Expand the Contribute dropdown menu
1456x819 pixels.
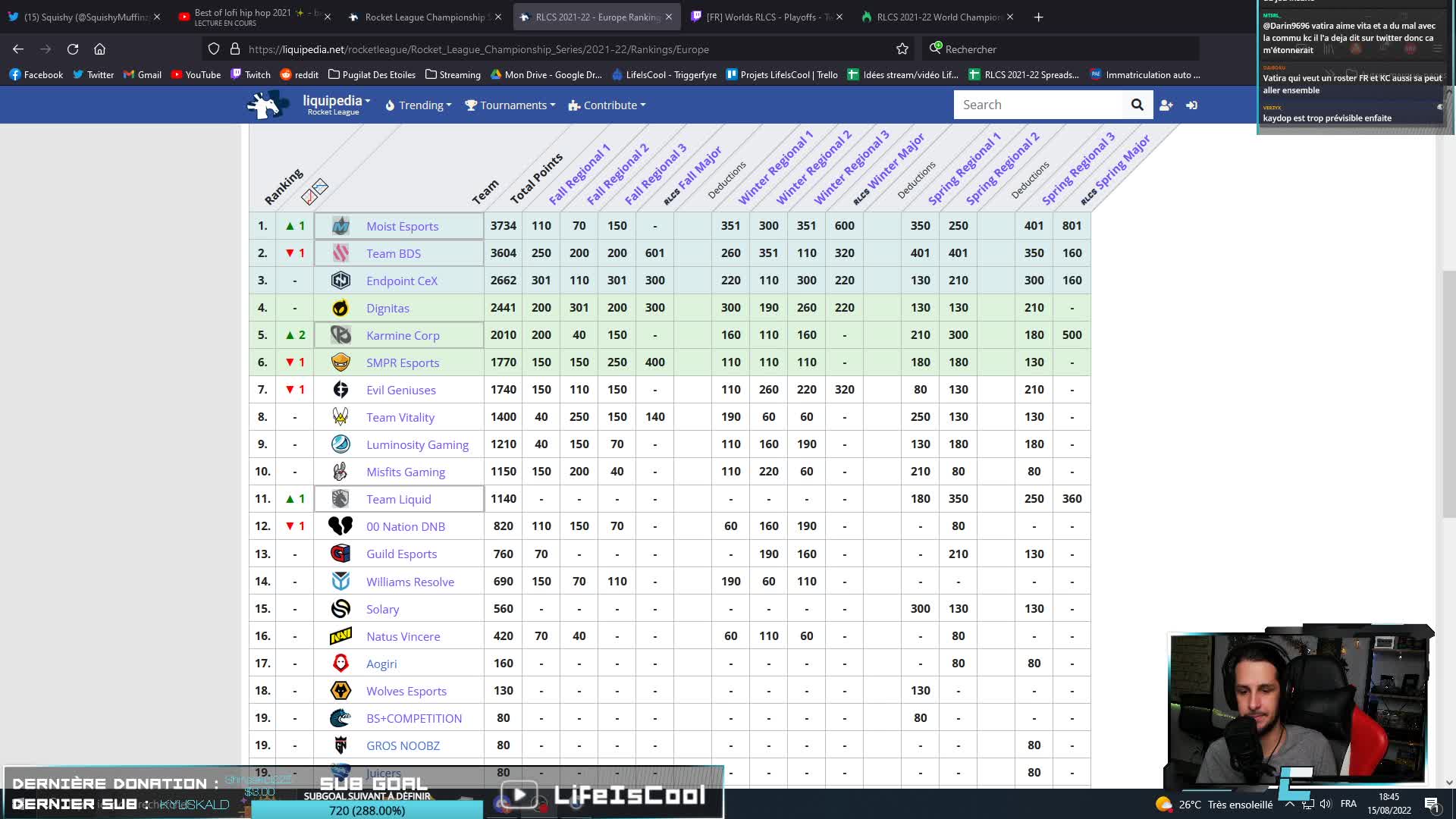(x=607, y=105)
